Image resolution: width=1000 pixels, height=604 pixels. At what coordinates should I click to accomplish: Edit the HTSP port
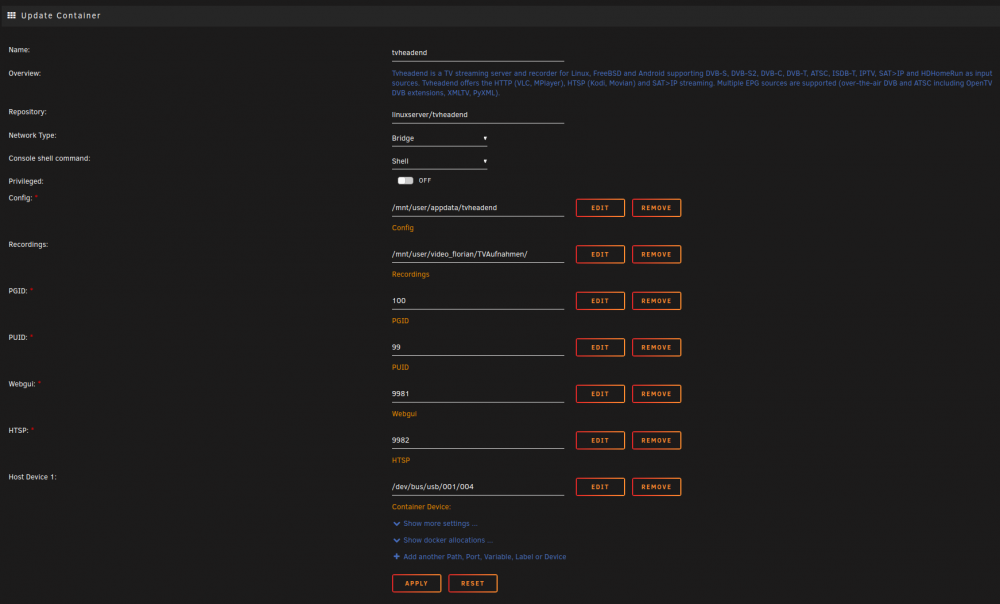(x=600, y=441)
